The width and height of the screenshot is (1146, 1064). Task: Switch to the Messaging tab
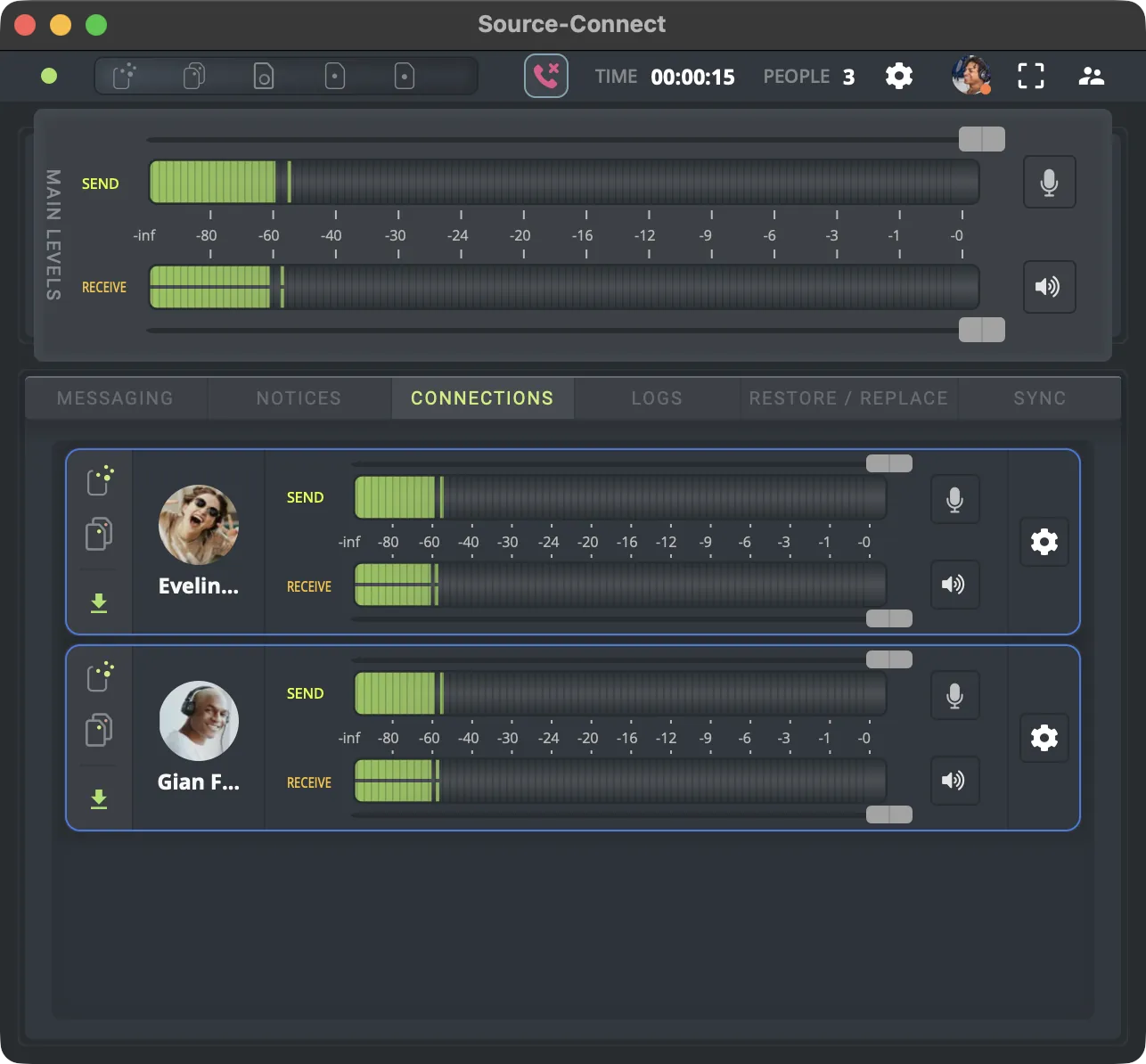tap(116, 398)
